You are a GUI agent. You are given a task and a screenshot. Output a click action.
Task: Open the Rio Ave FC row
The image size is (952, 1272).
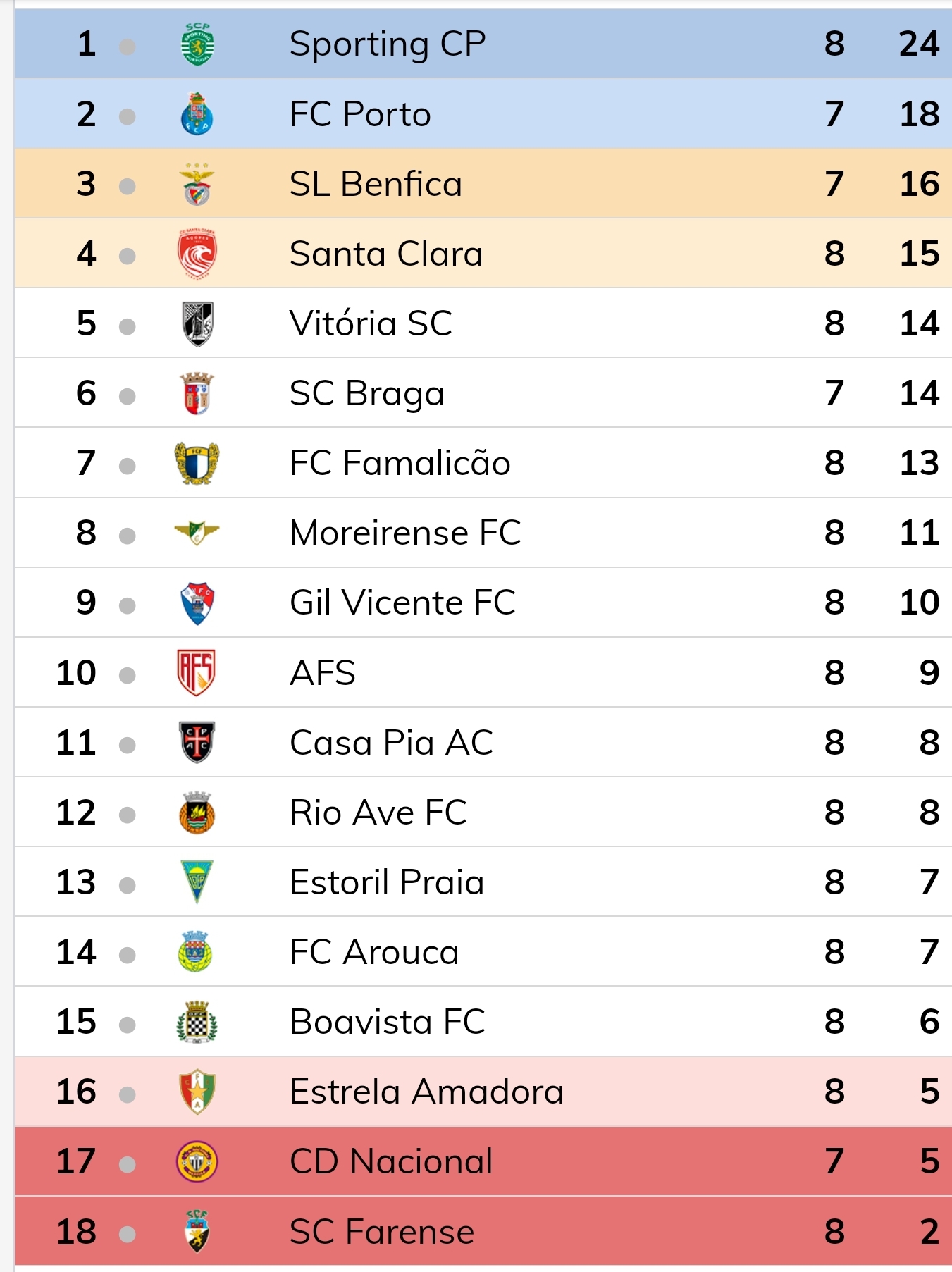point(483,813)
